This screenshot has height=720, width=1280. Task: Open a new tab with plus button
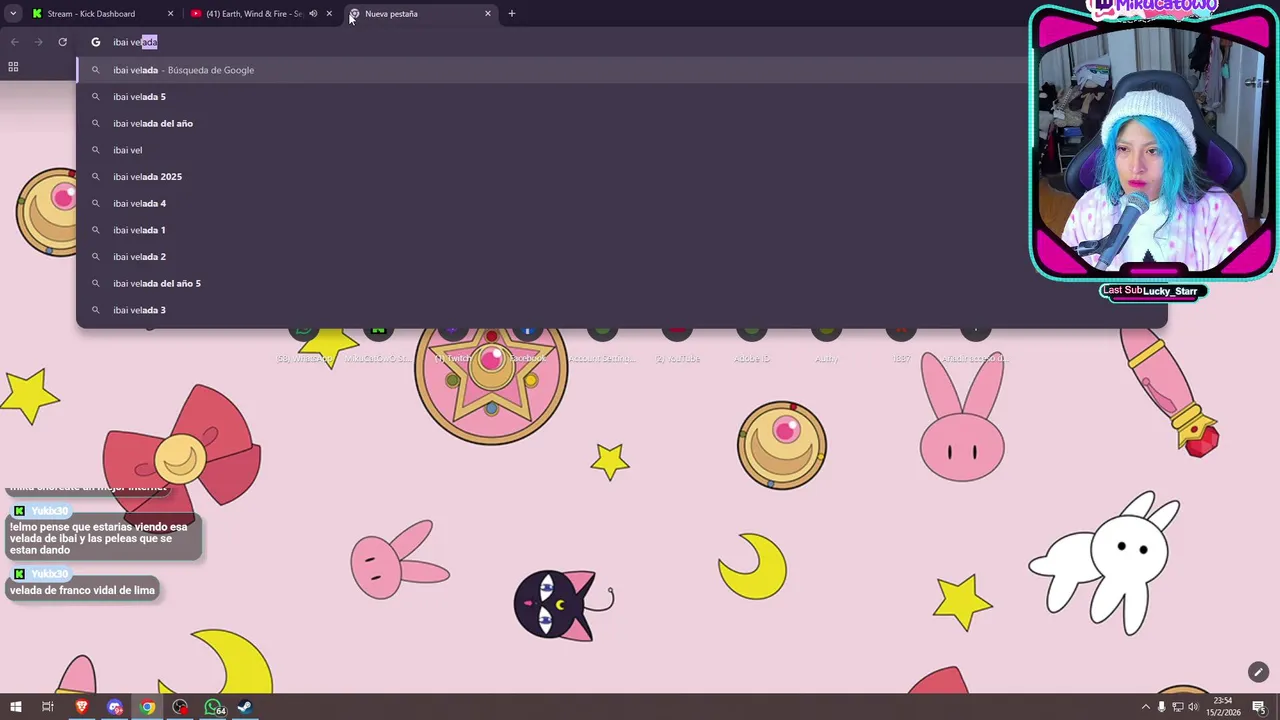512,14
